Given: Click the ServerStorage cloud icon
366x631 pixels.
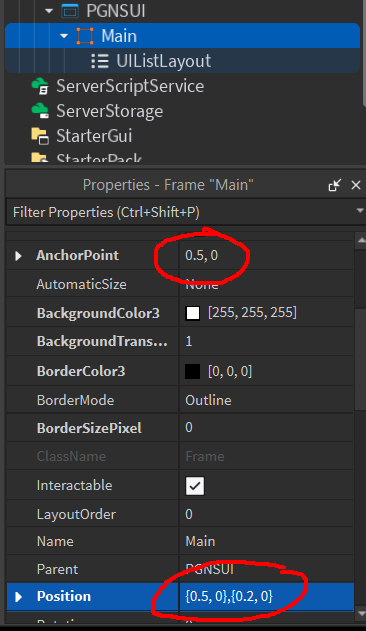Looking at the screenshot, I should pyautogui.click(x=40, y=111).
